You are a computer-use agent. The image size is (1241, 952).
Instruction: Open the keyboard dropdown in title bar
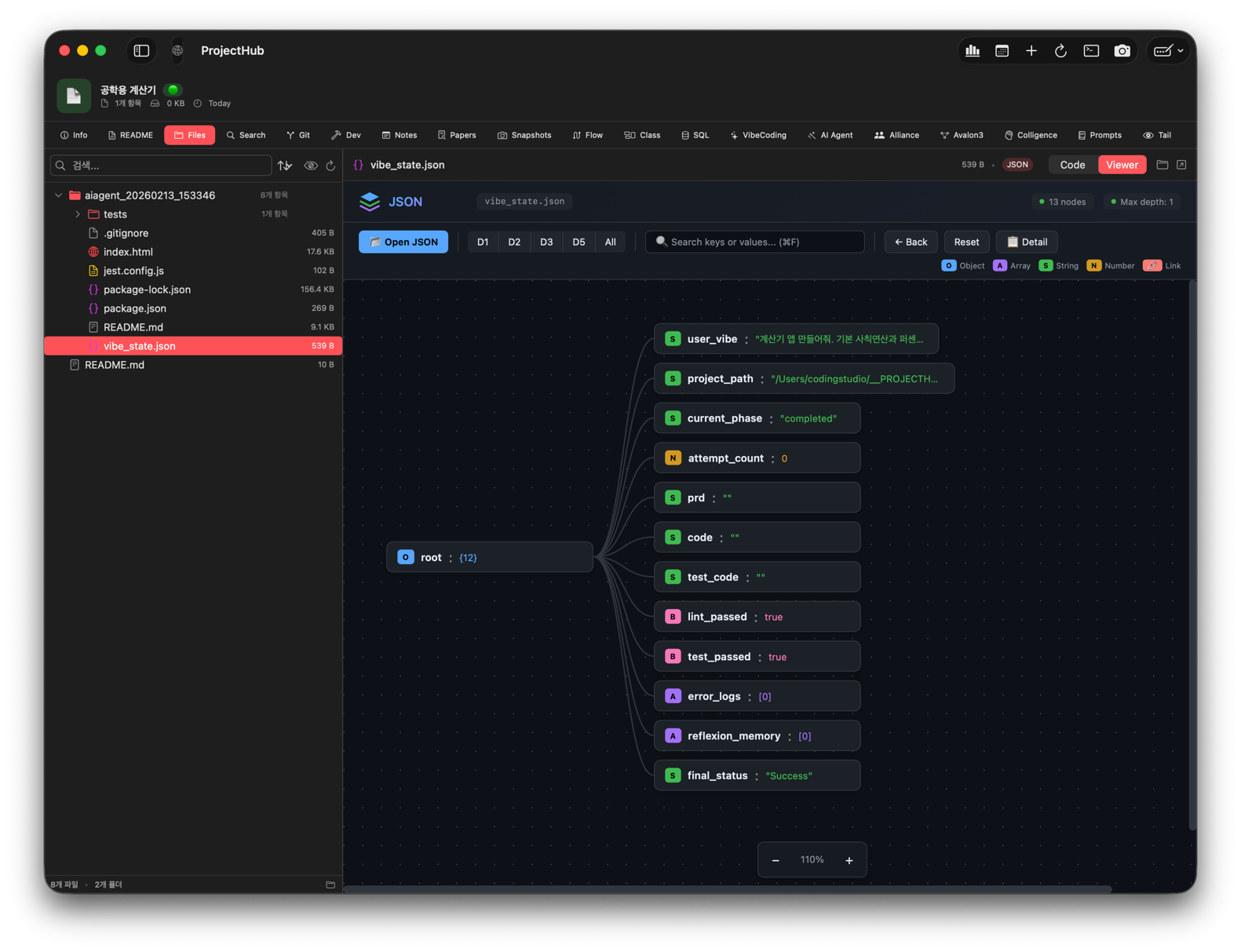click(x=1168, y=51)
